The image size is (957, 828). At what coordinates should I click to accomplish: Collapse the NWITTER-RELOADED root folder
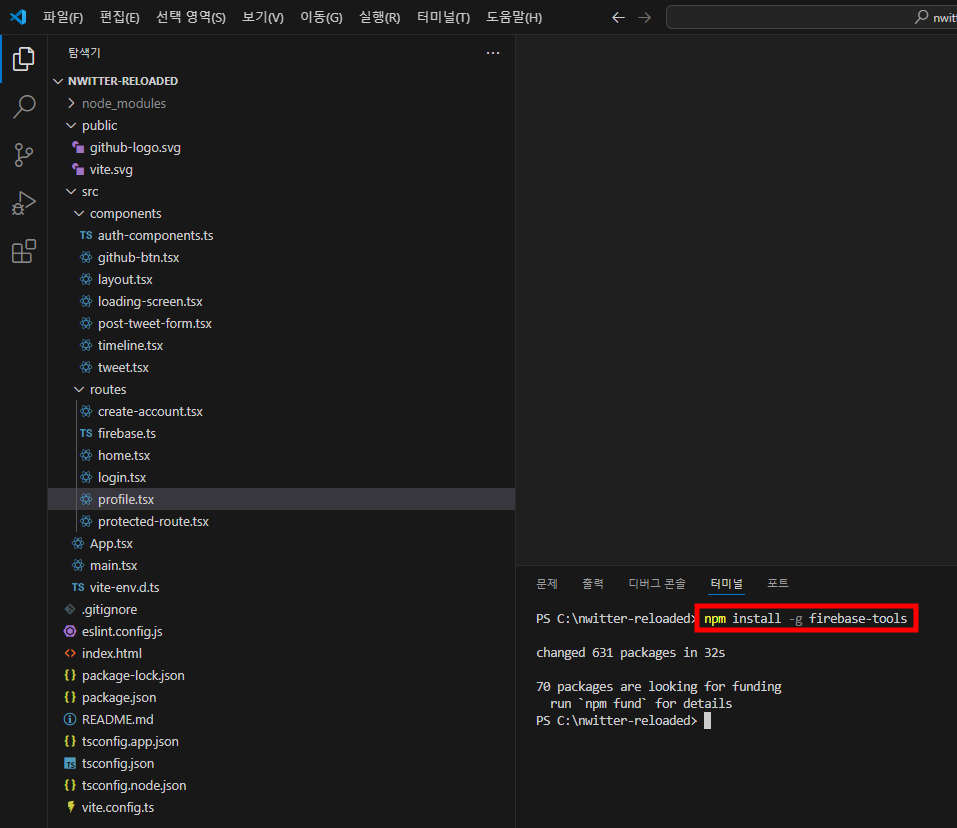coord(281,81)
